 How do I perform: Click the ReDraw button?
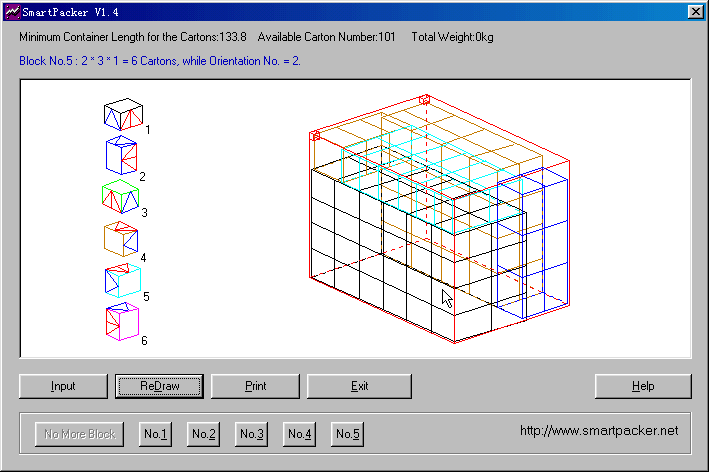point(159,386)
